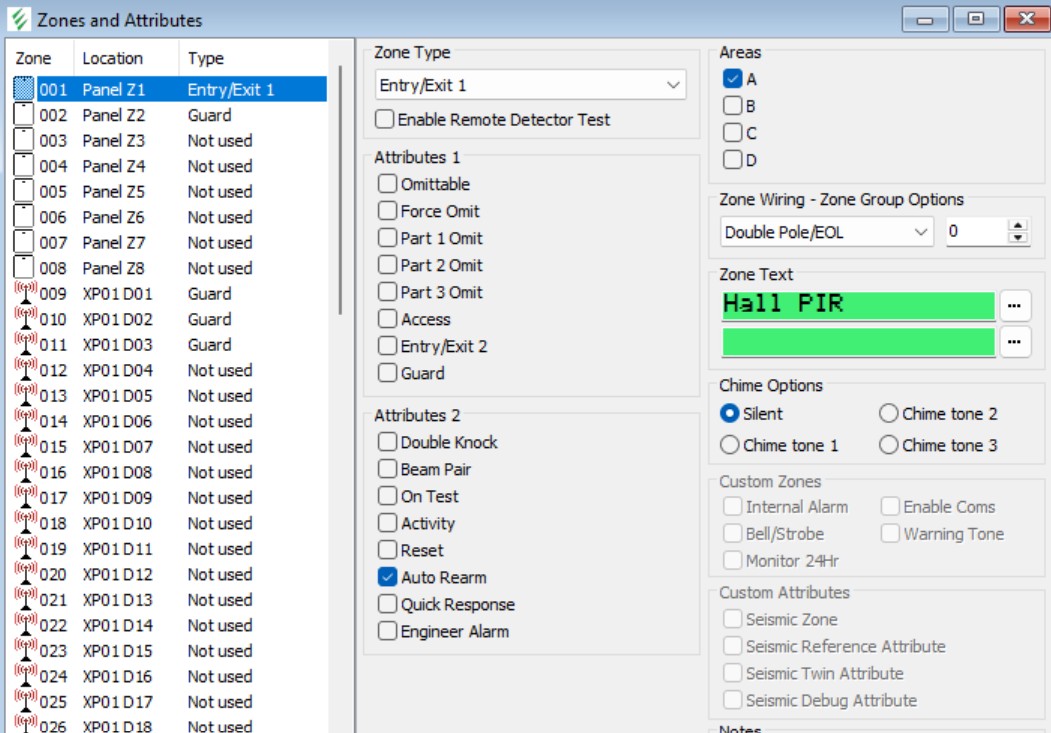Click the app logo in the title bar
Viewport: 1051px width, 733px height.
(18, 20)
